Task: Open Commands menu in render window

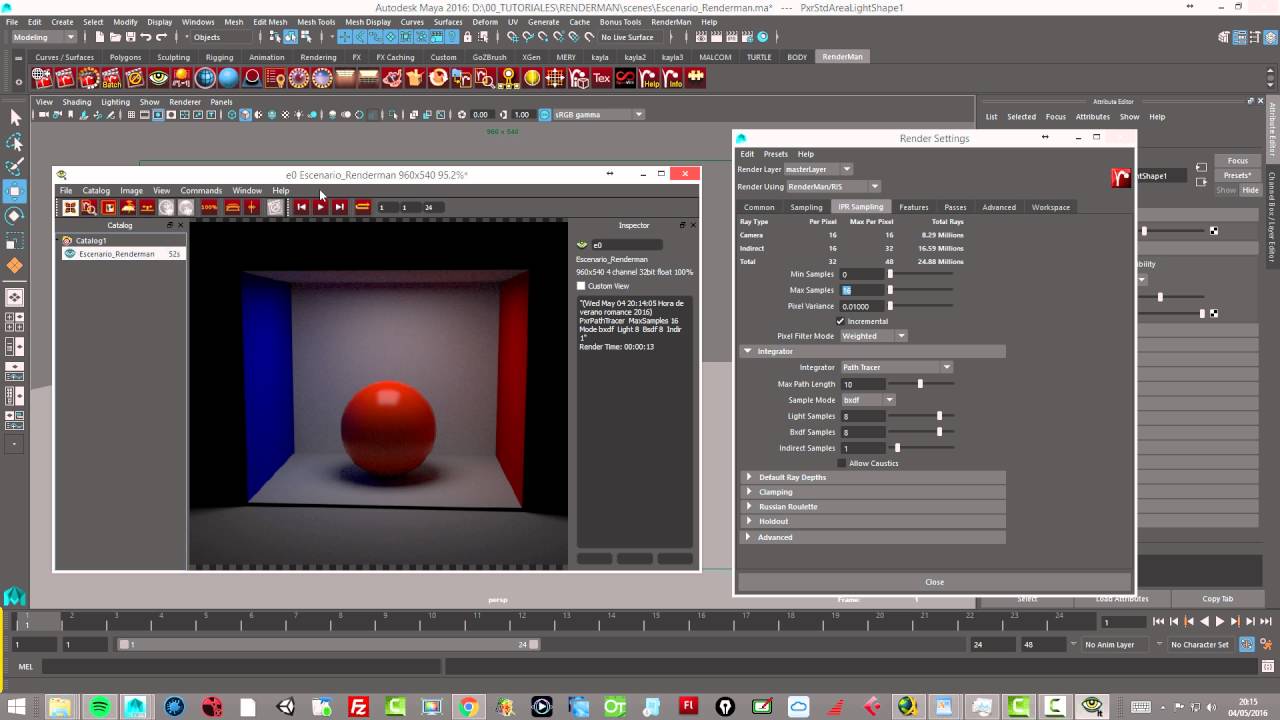Action: (x=201, y=190)
